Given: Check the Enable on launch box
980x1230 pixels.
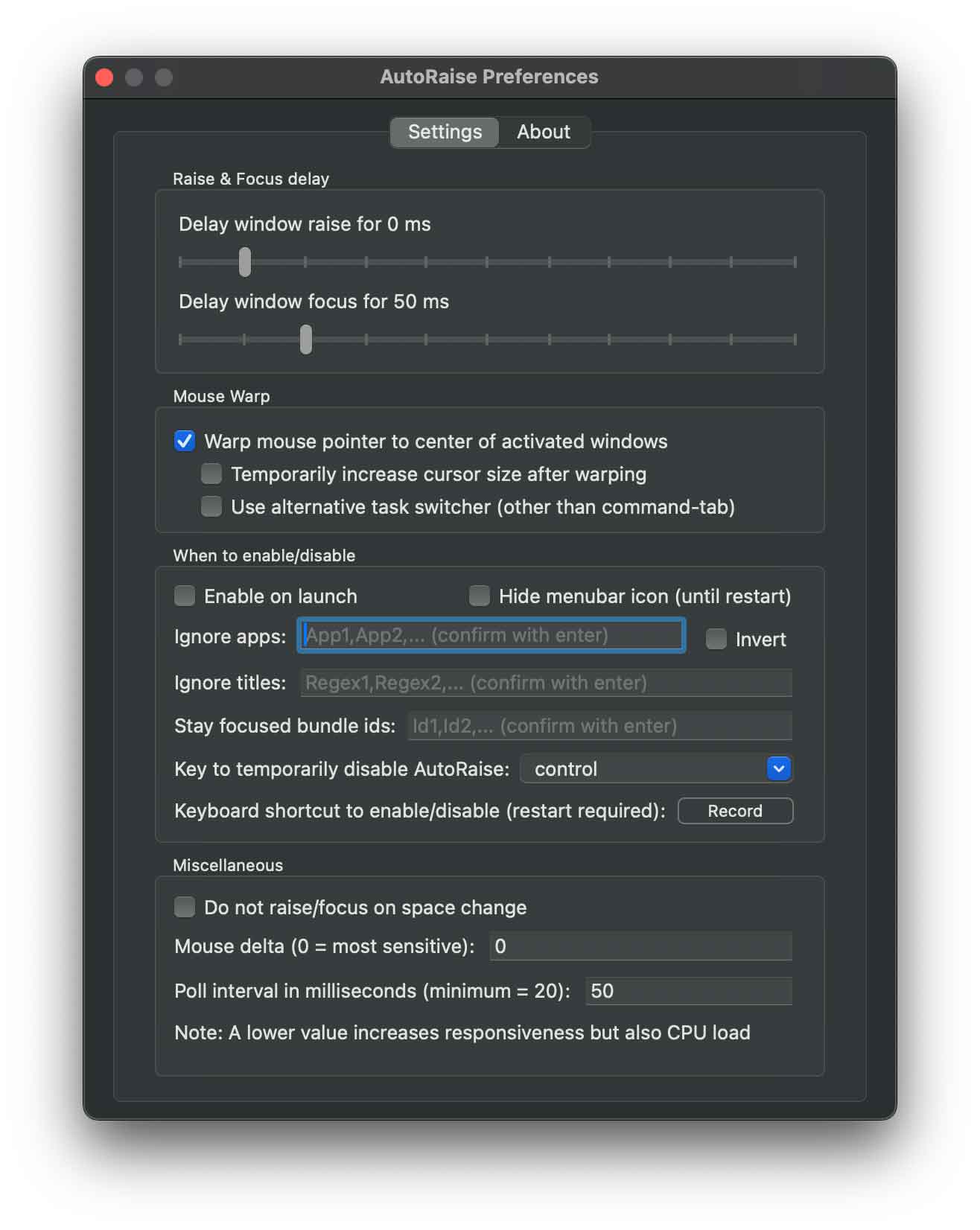Looking at the screenshot, I should pos(185,596).
